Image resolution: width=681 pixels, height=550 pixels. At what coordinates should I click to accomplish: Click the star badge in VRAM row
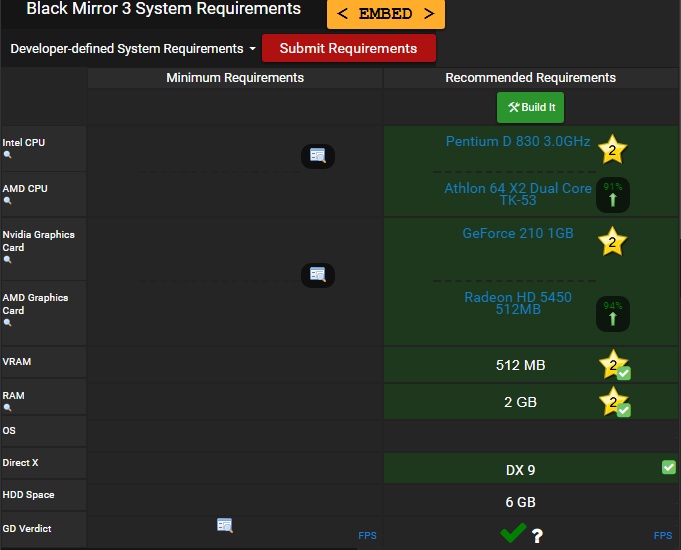point(614,364)
